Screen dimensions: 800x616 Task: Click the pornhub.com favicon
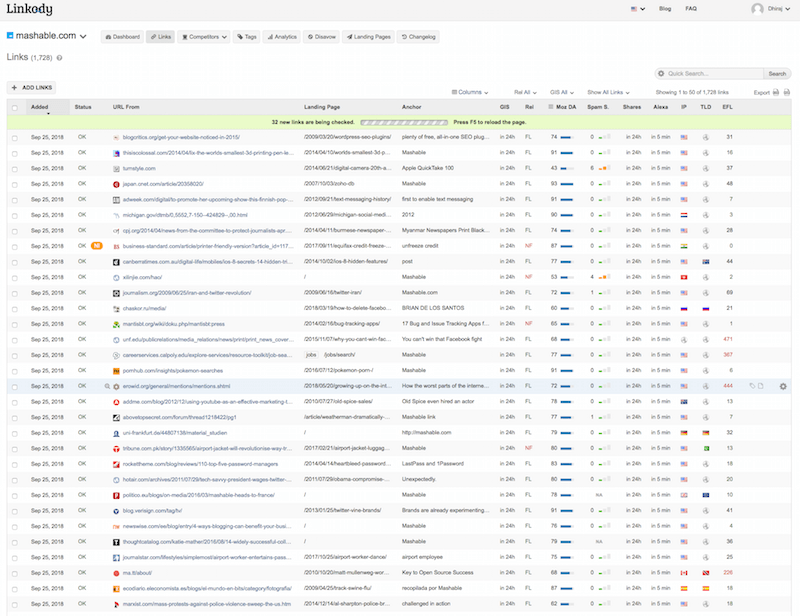[116, 371]
